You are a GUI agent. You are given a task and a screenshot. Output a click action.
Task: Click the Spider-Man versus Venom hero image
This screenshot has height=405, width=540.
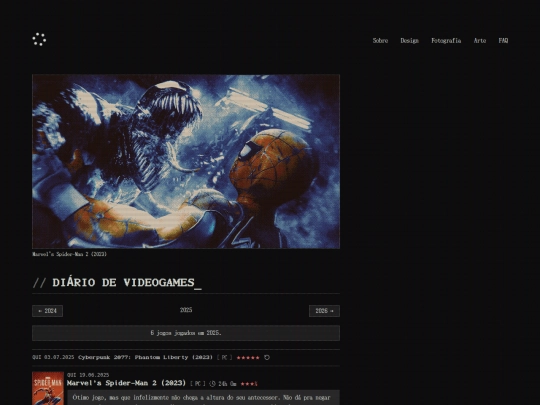click(x=186, y=162)
